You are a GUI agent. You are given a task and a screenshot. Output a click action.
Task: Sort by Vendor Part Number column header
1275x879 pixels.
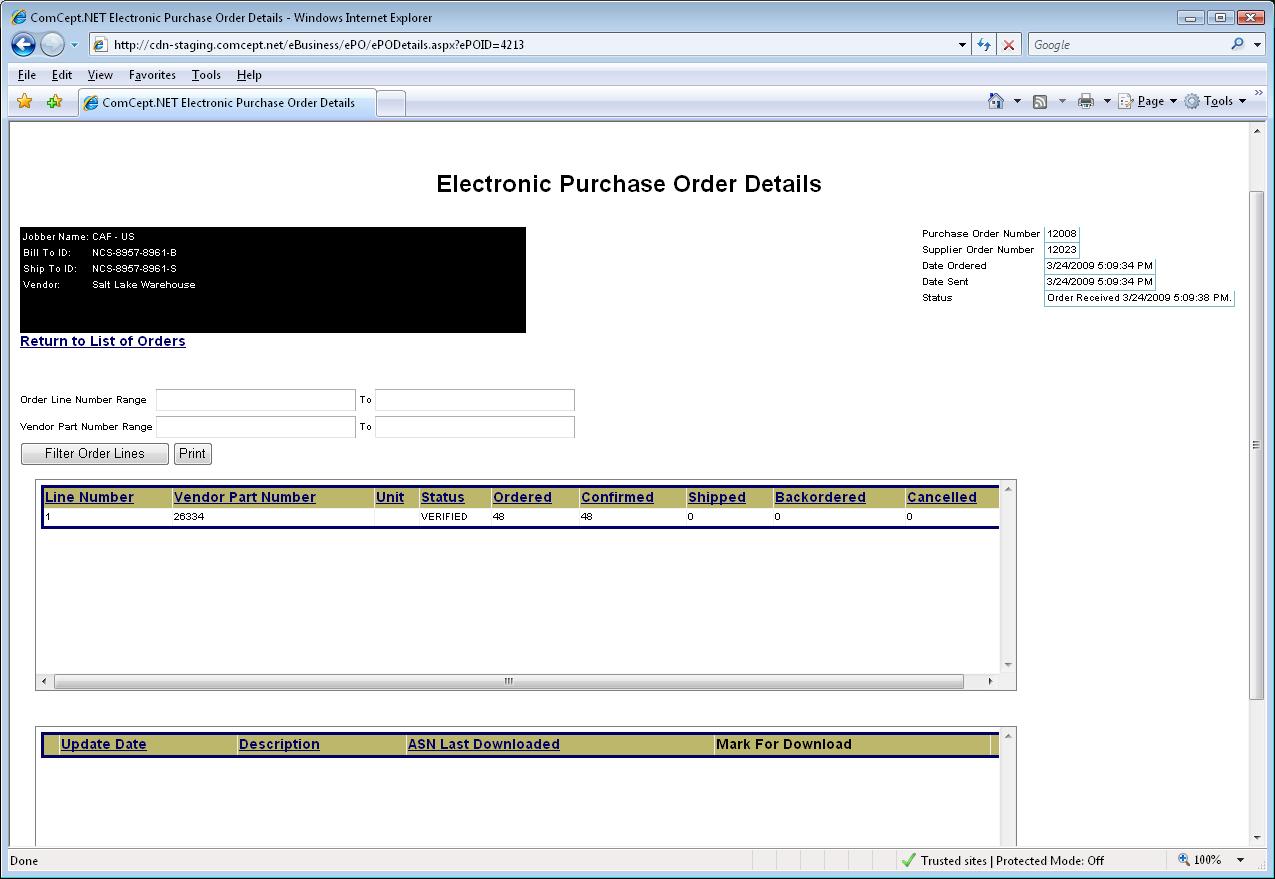[x=244, y=497]
